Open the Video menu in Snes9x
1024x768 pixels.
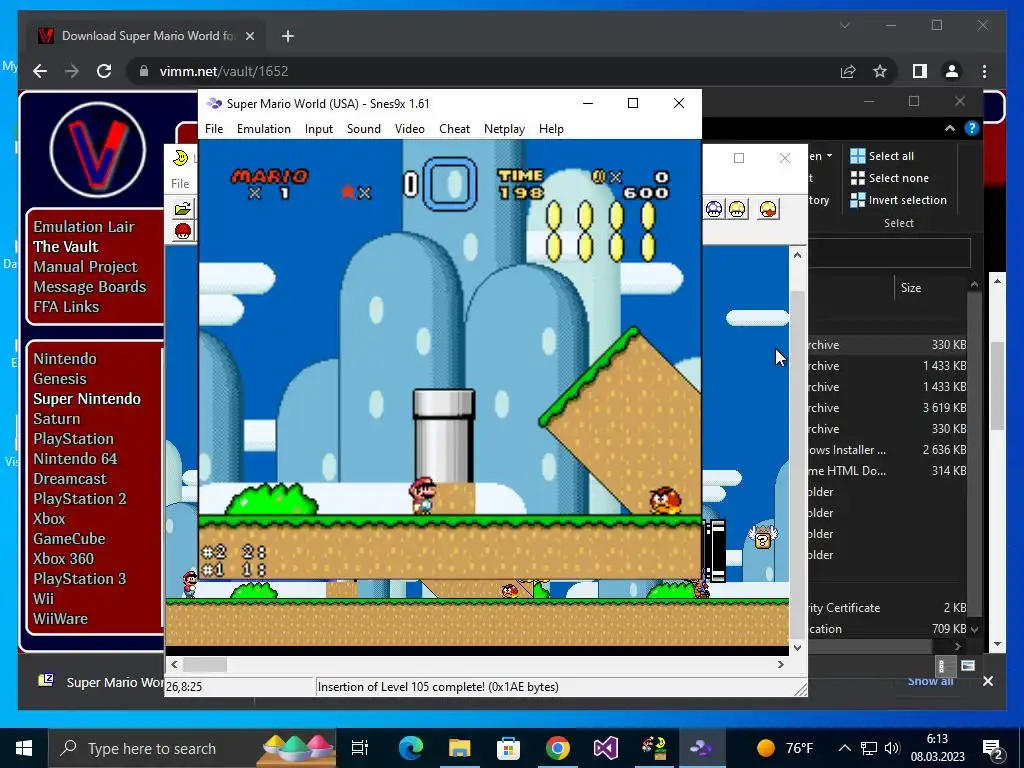click(x=409, y=129)
